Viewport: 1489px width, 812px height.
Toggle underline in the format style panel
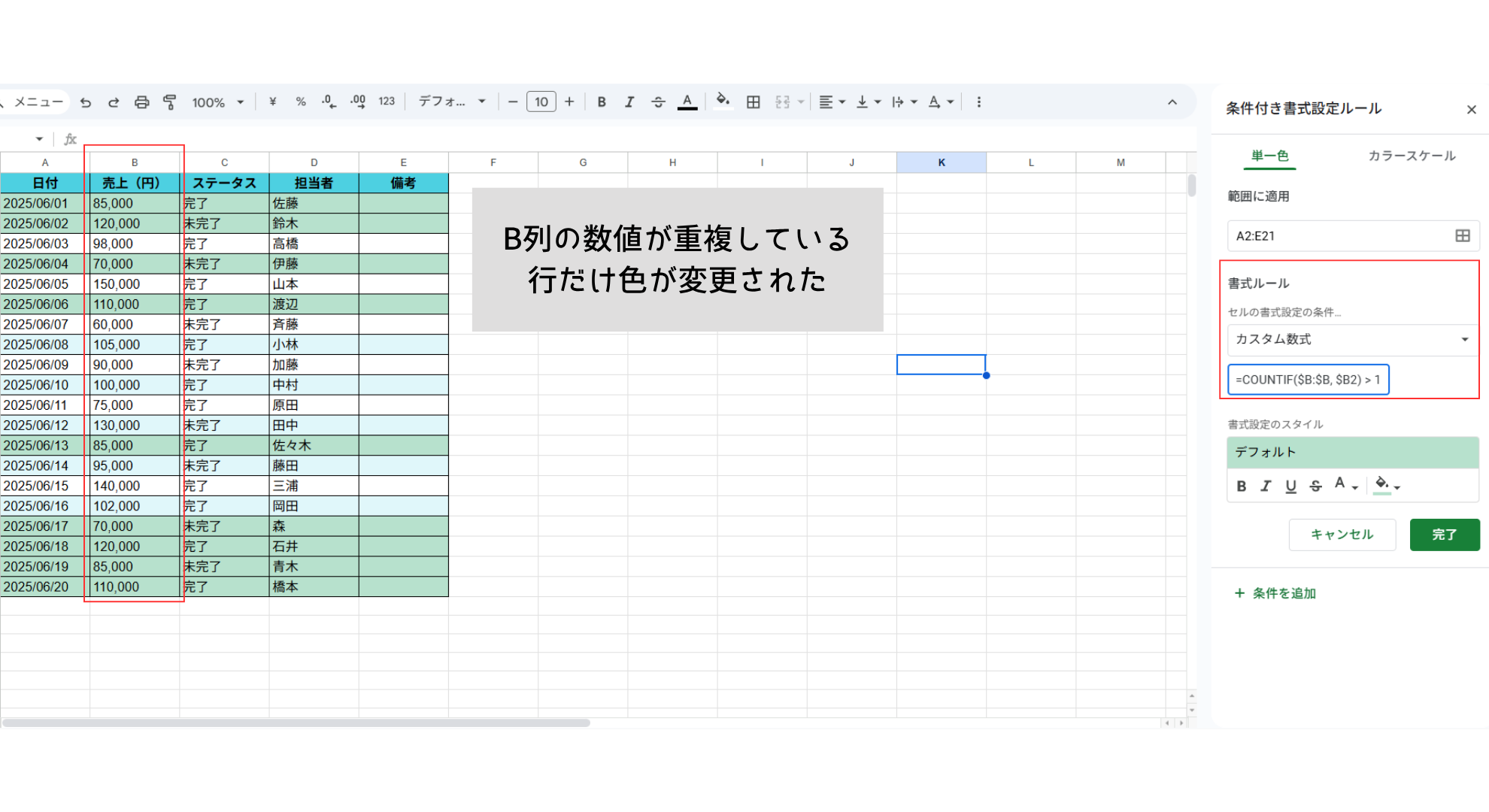point(1290,486)
